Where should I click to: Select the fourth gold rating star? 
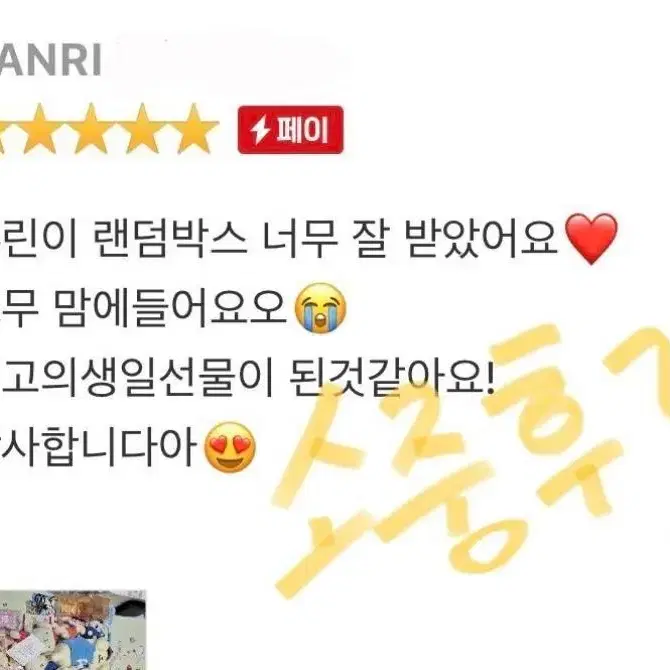(142, 129)
